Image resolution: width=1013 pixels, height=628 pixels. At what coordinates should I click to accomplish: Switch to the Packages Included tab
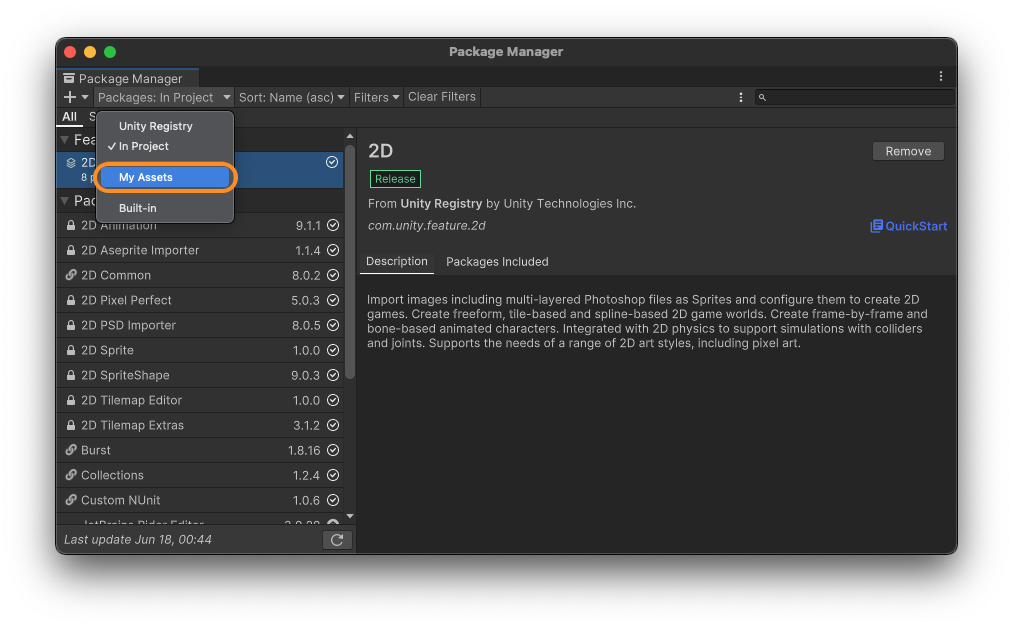point(497,262)
